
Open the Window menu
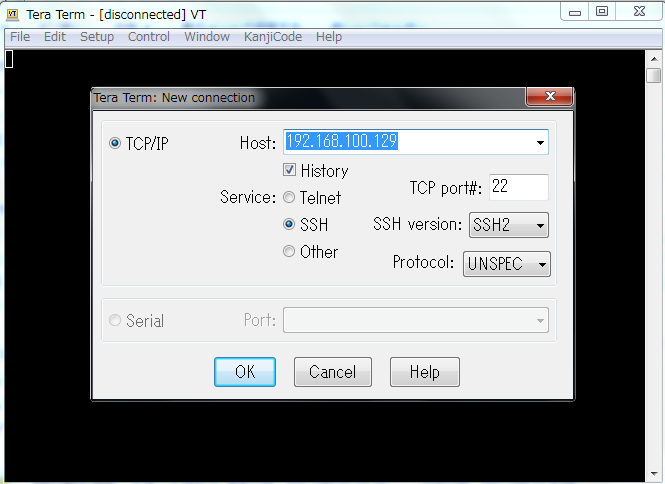(207, 37)
